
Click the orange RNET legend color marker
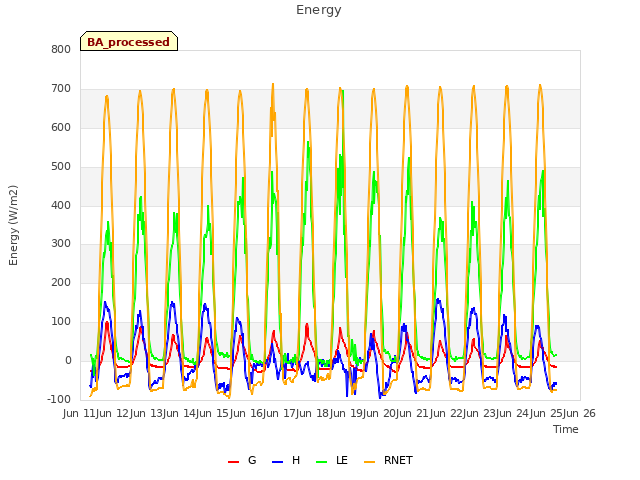[369, 462]
